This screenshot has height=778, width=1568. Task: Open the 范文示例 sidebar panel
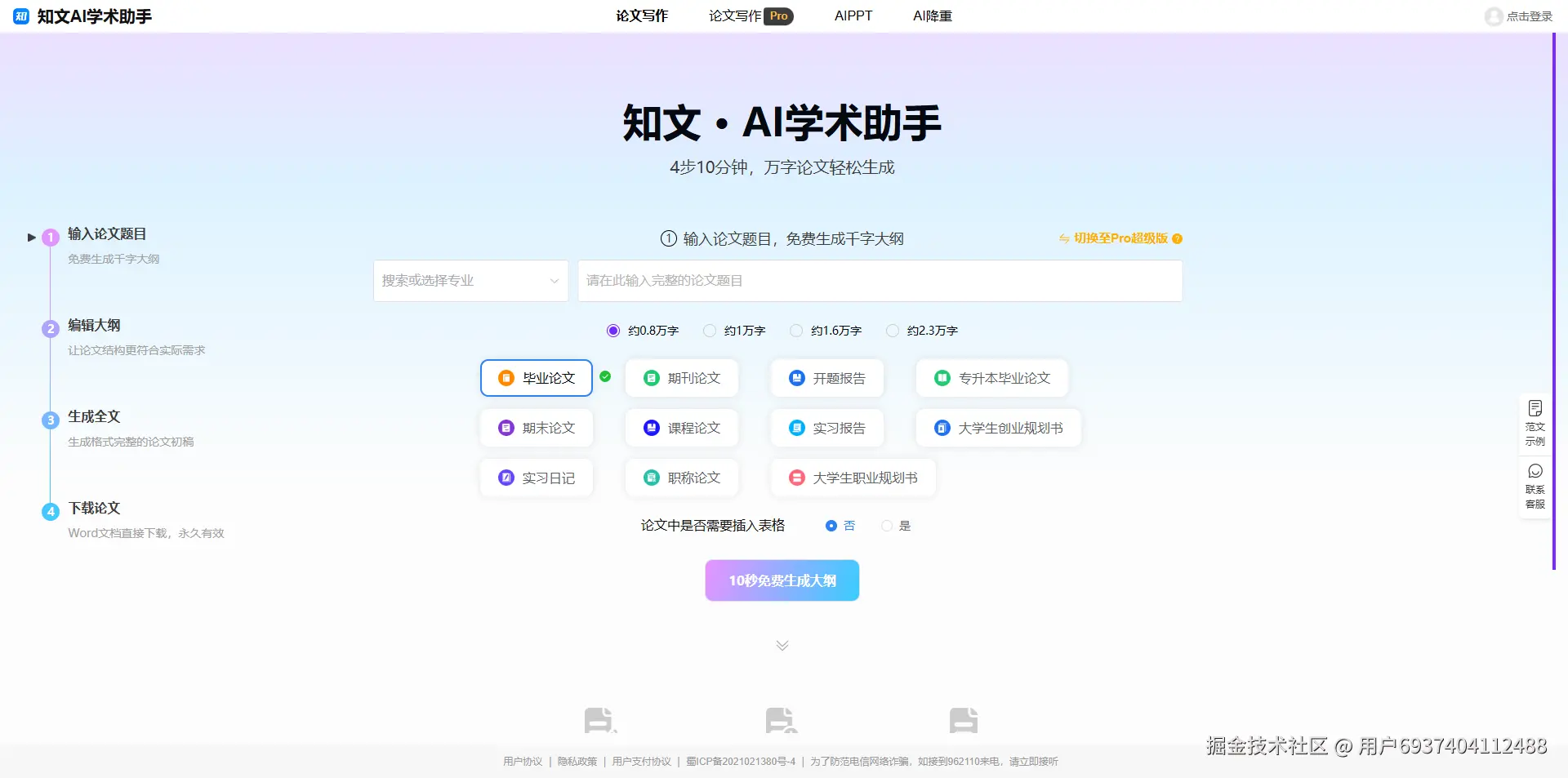[1535, 423]
